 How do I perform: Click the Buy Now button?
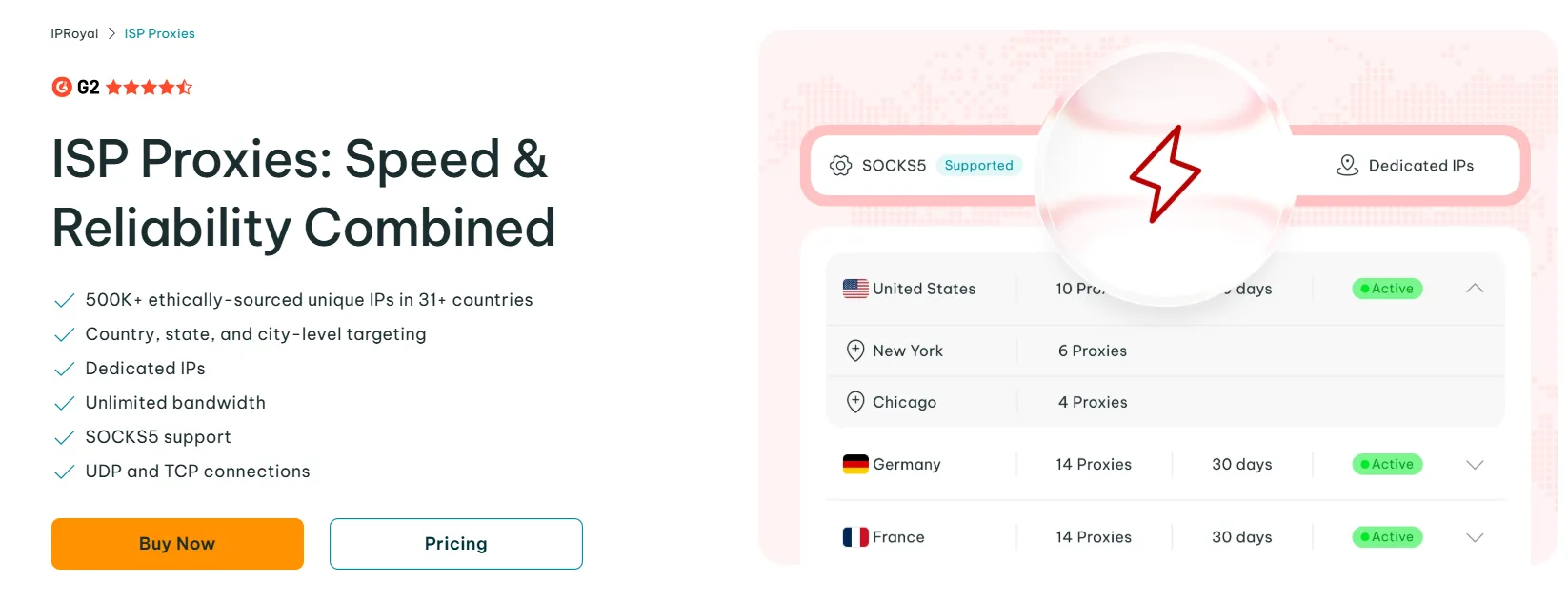click(x=176, y=543)
